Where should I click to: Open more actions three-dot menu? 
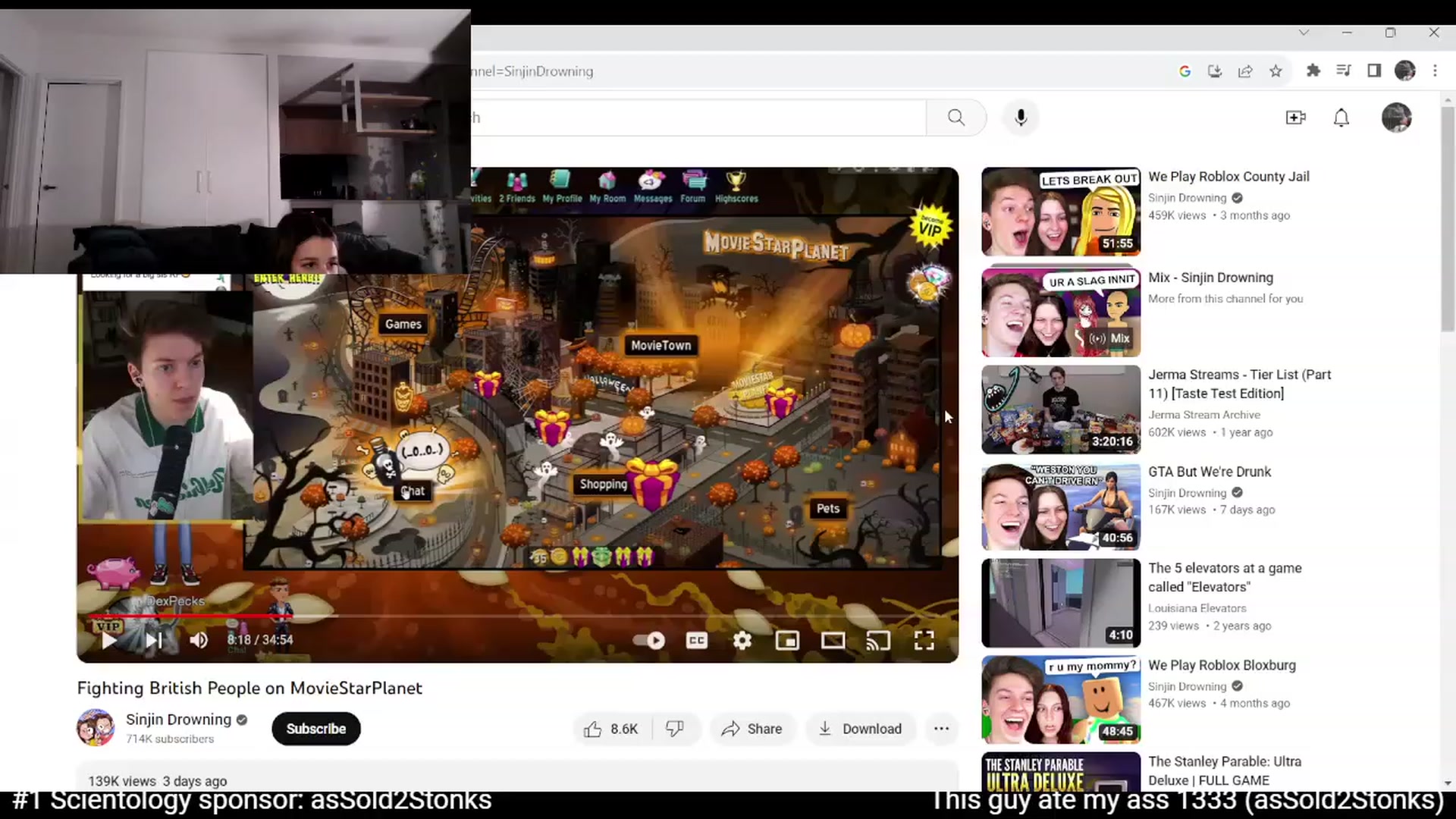941,729
